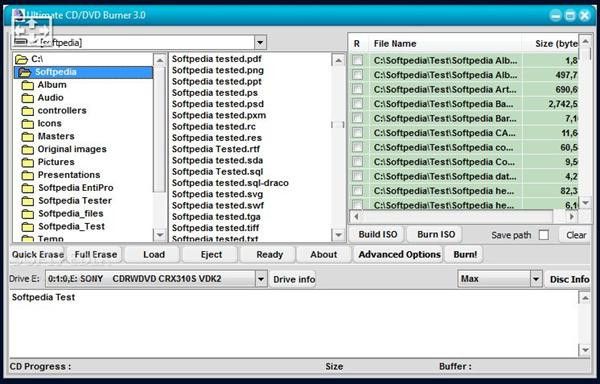600x384 pixels.
Task: Select the C:\ root folder icon
Action: click(22, 59)
